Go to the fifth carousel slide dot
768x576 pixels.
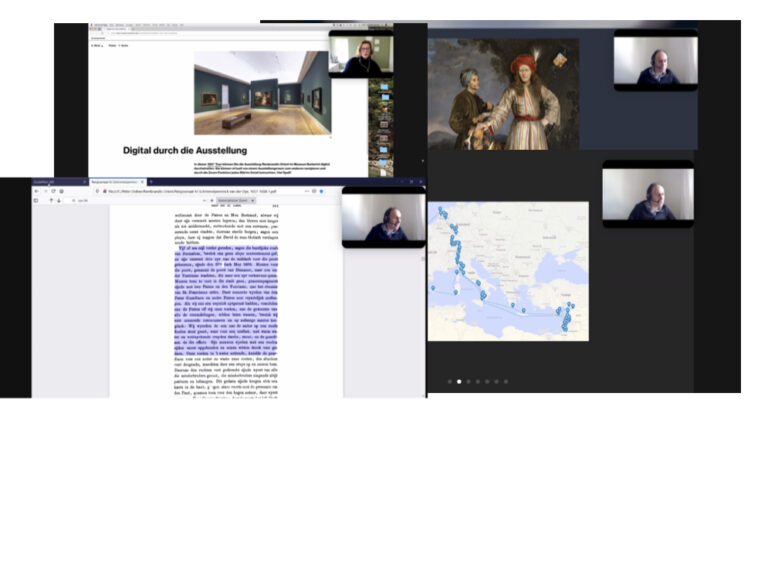click(487, 382)
